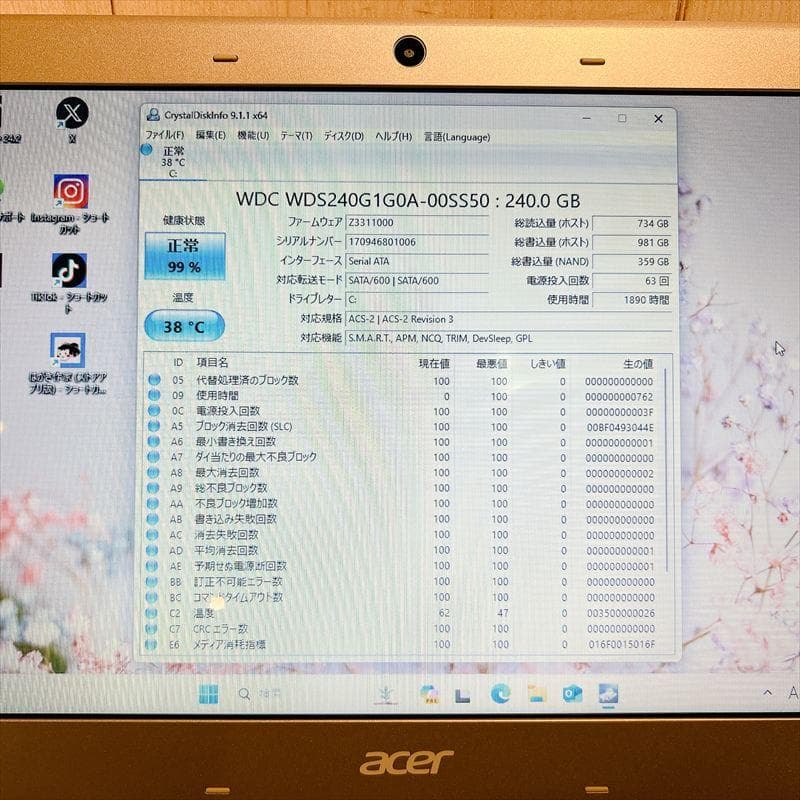The image size is (800, 800).
Task: Select the メディア消耗指標 row
Action: (x=403, y=644)
